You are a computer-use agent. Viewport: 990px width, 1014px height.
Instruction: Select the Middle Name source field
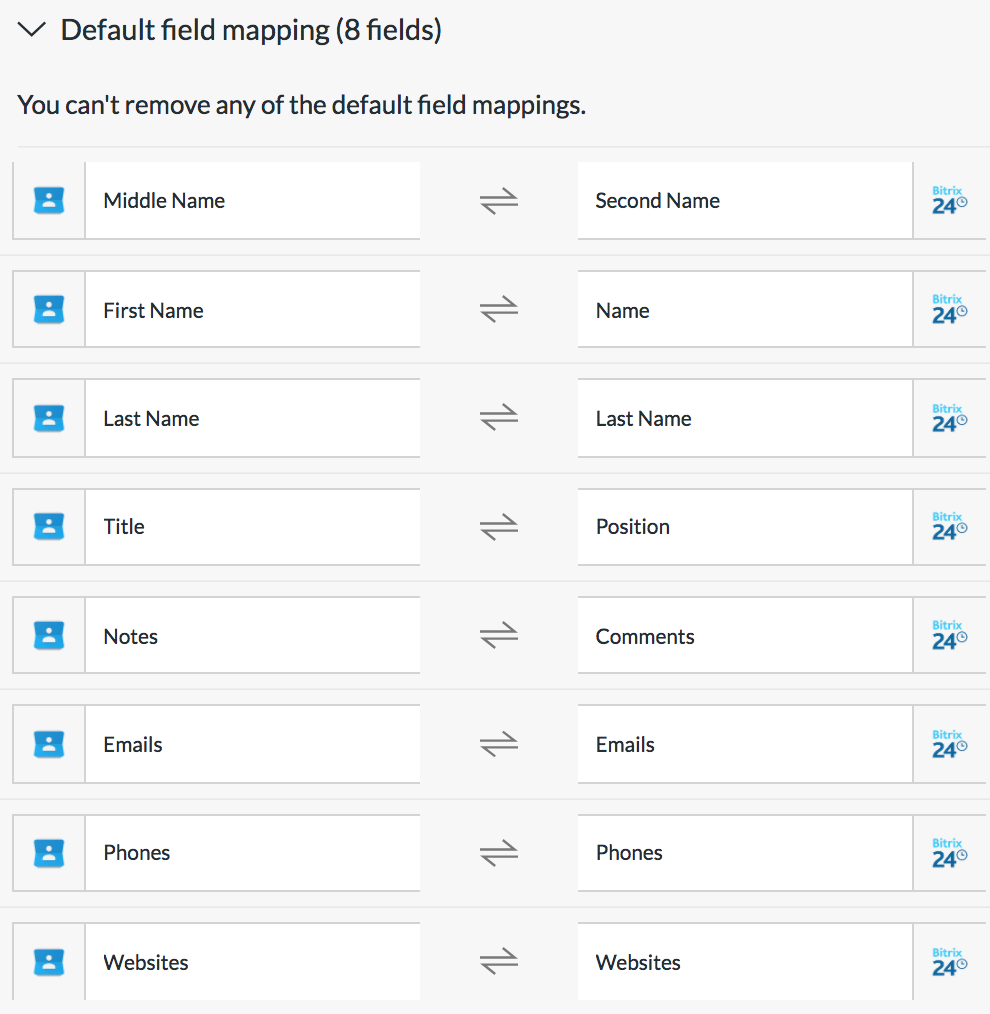(253, 200)
